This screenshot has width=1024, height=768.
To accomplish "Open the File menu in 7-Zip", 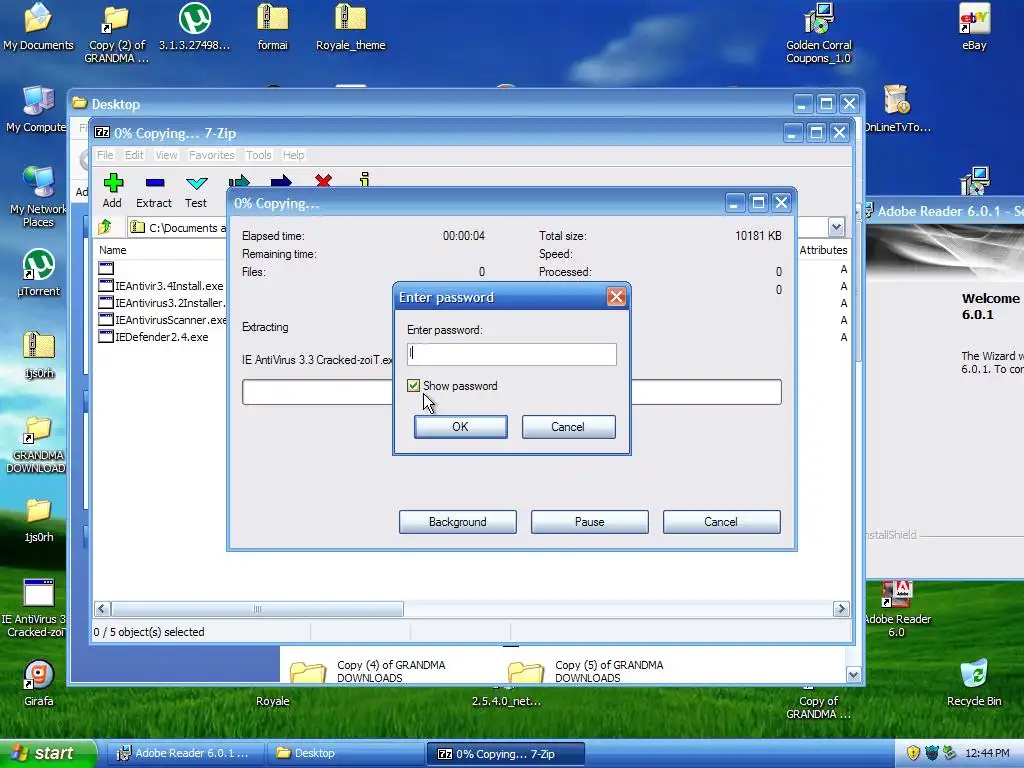I will tap(105, 155).
